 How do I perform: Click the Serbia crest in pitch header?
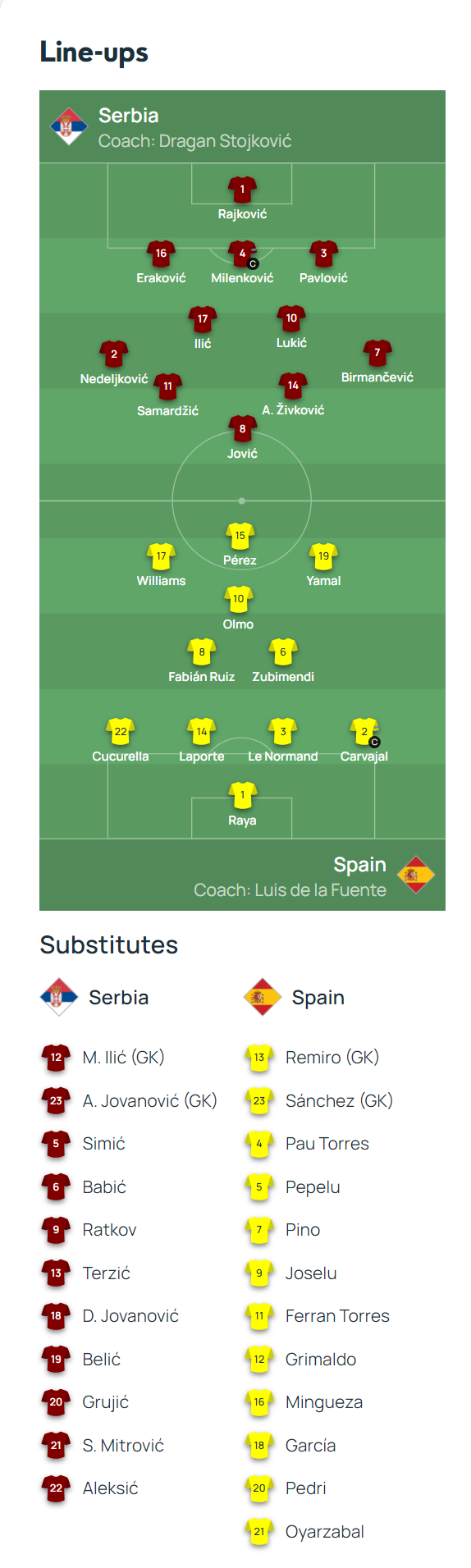click(x=69, y=127)
